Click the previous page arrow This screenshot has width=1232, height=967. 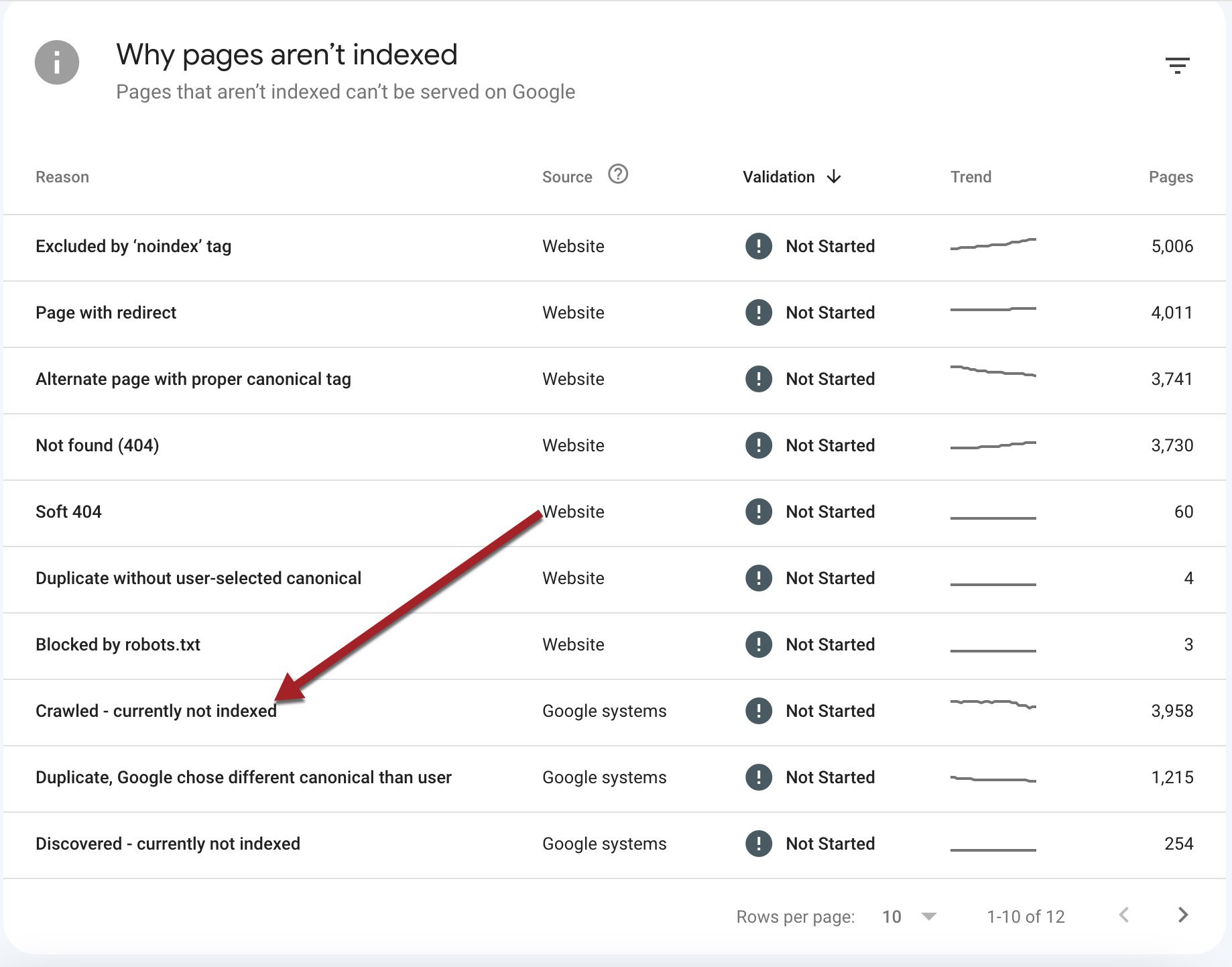pos(1124,915)
